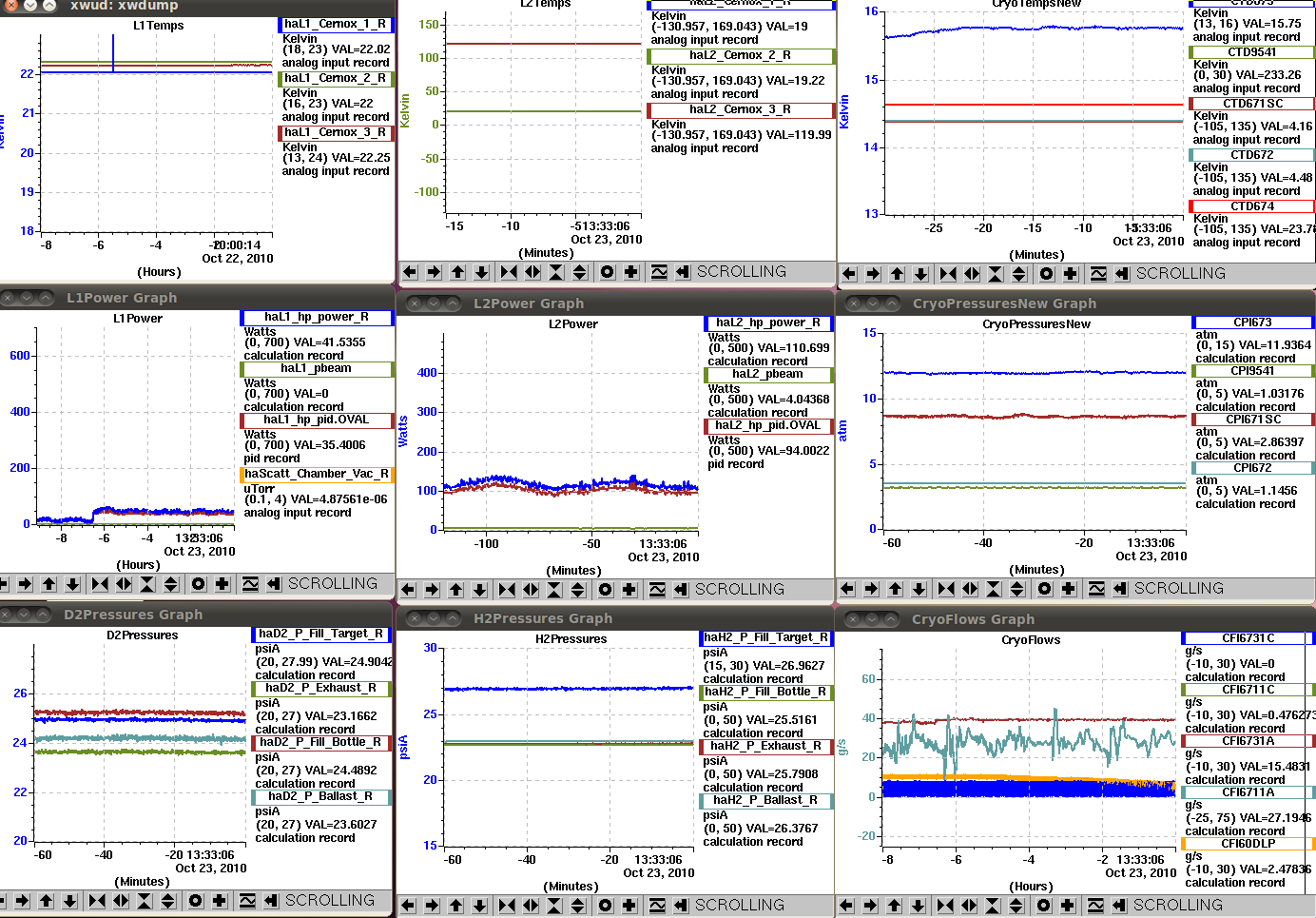Click the D2Pressures Graph window title bar
This screenshot has height=918, width=1316.
click(x=196, y=615)
